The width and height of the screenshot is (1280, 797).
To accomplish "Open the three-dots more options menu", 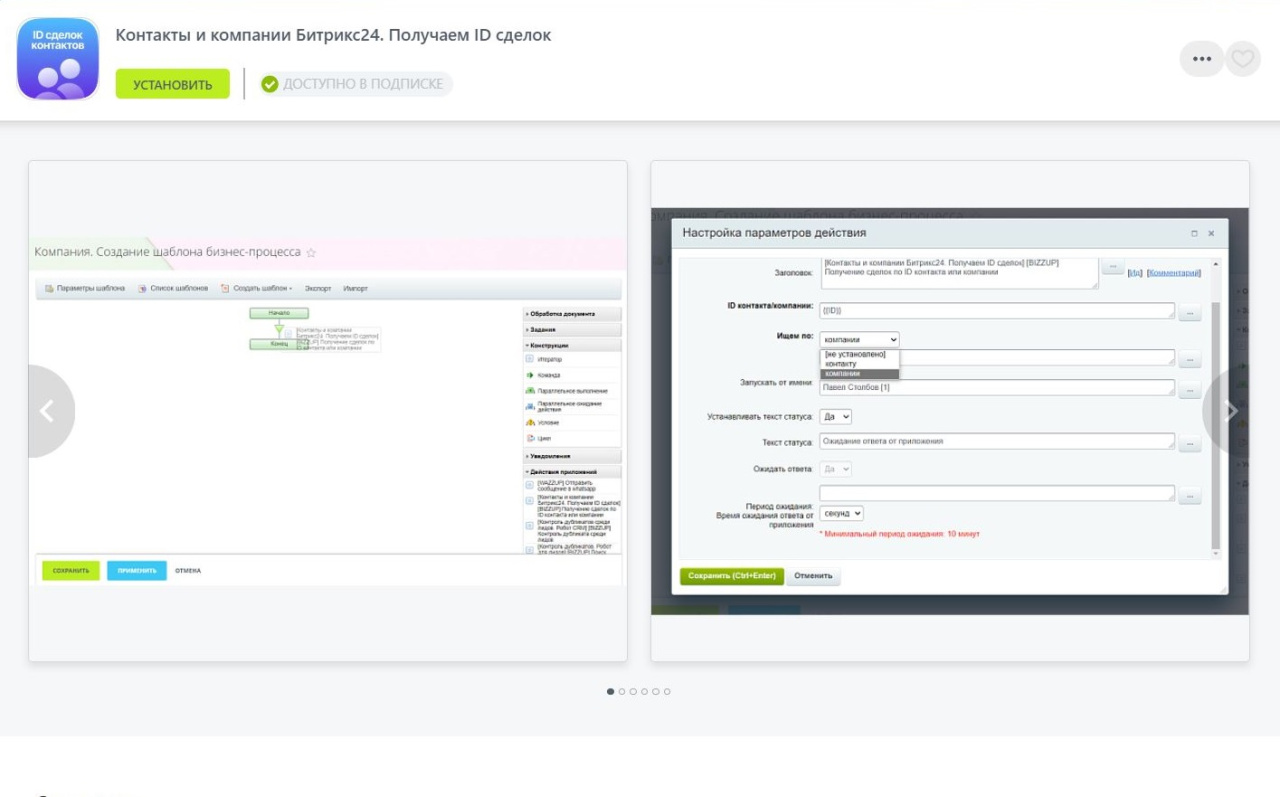I will point(1201,59).
